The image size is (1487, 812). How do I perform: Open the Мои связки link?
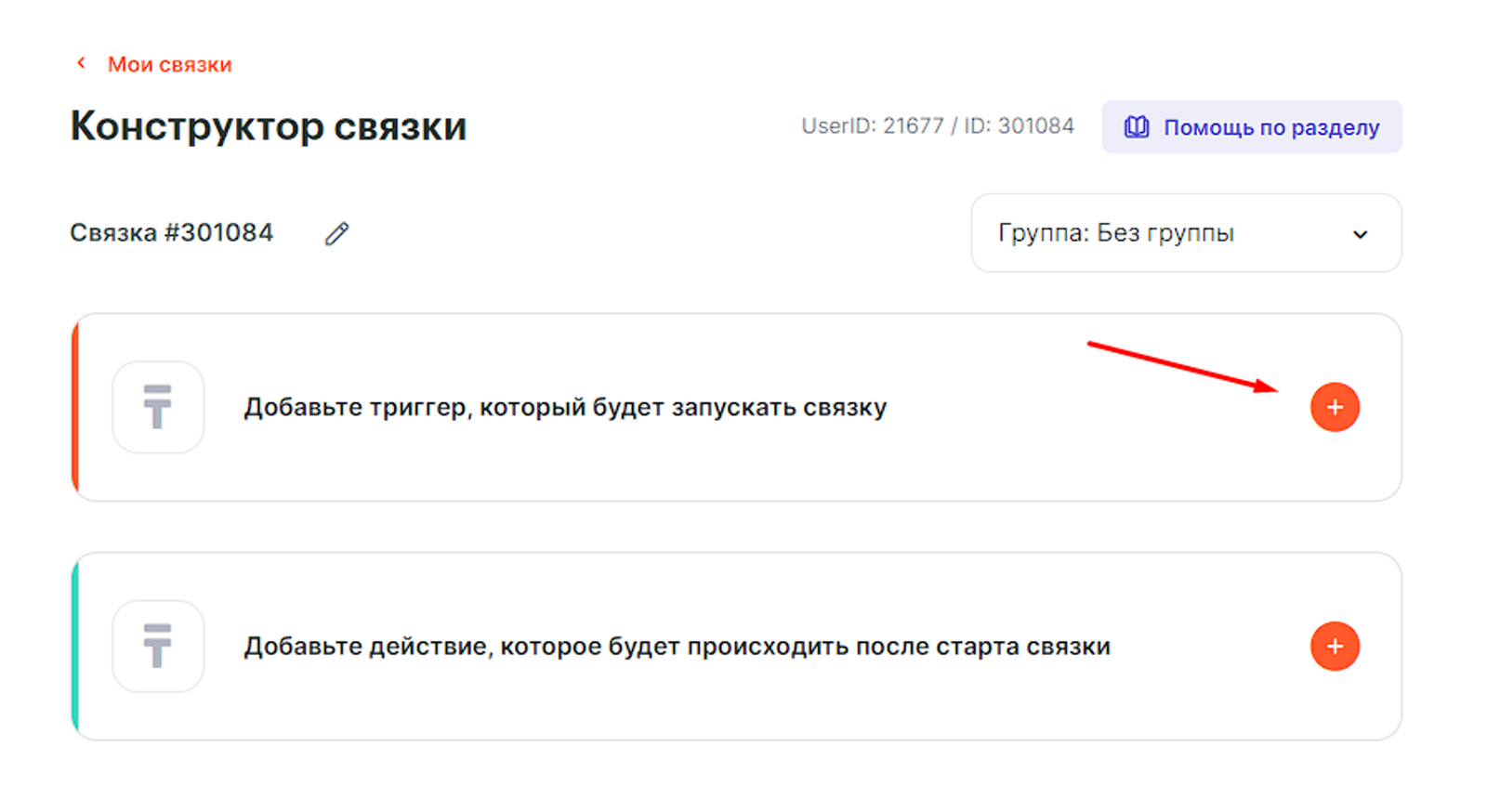(x=169, y=64)
